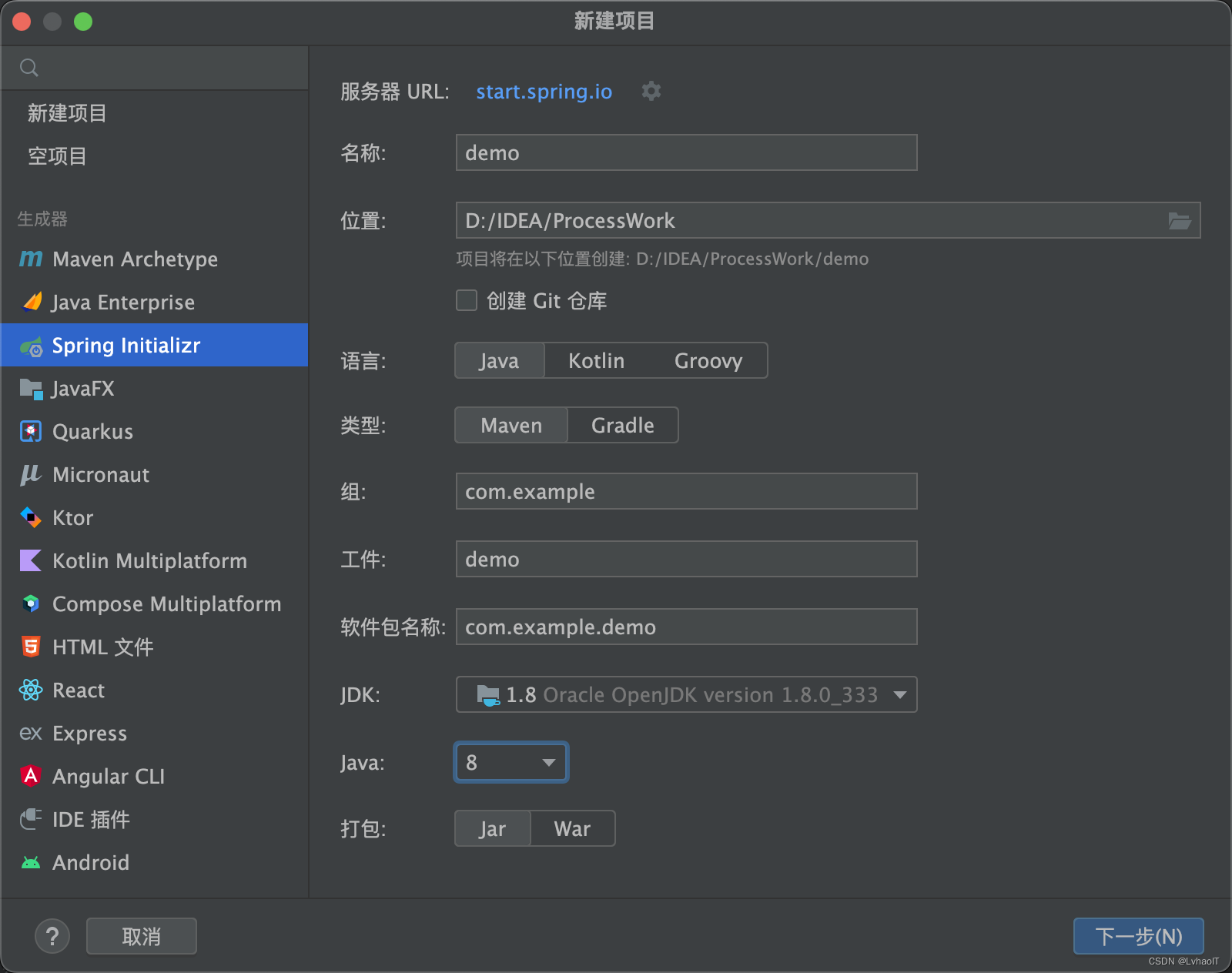Image resolution: width=1232 pixels, height=973 pixels.
Task: Click the Maven Archetype icon
Action: pos(31,259)
